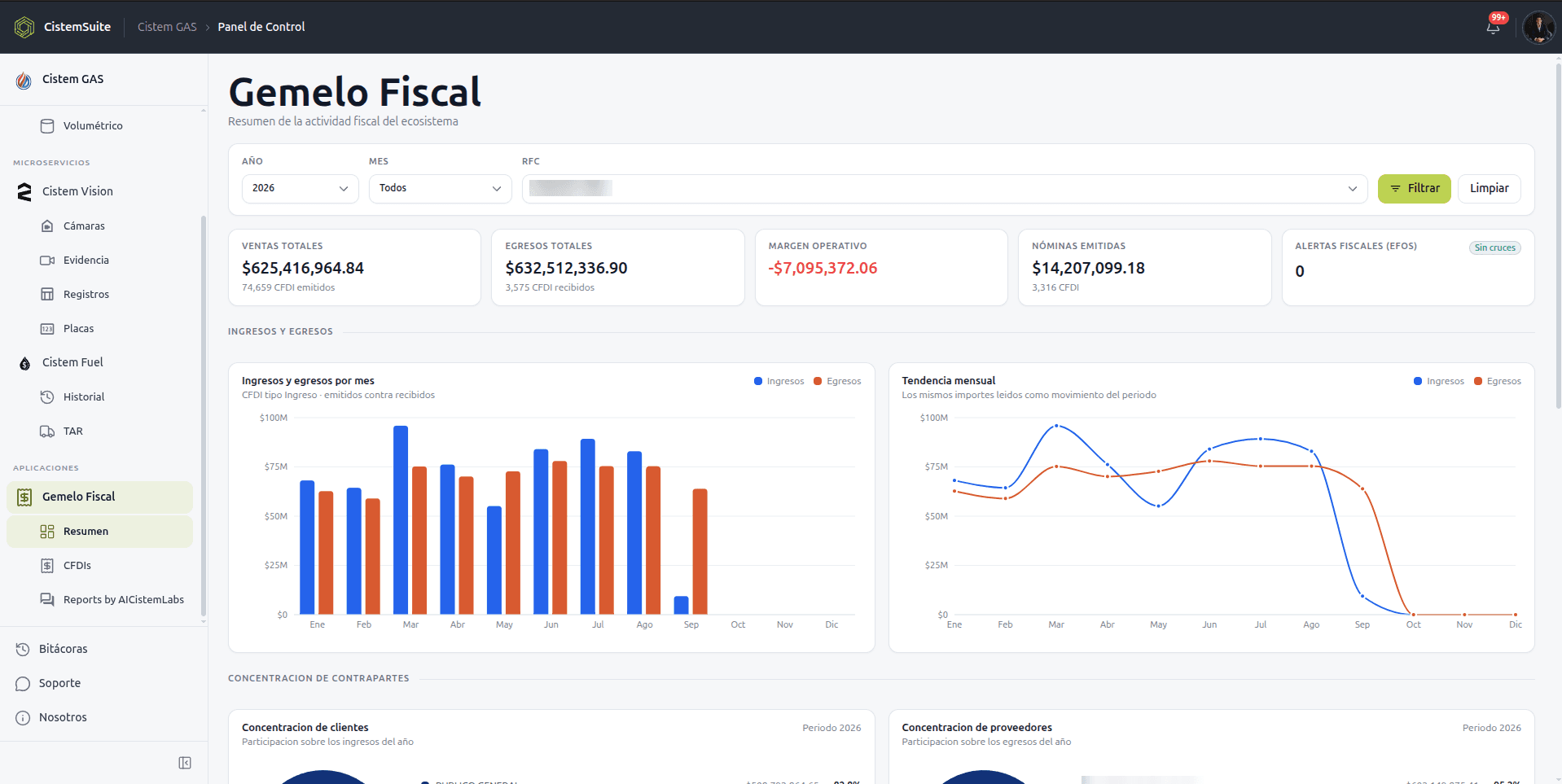Click the sidebar scrollbar

pos(204,415)
